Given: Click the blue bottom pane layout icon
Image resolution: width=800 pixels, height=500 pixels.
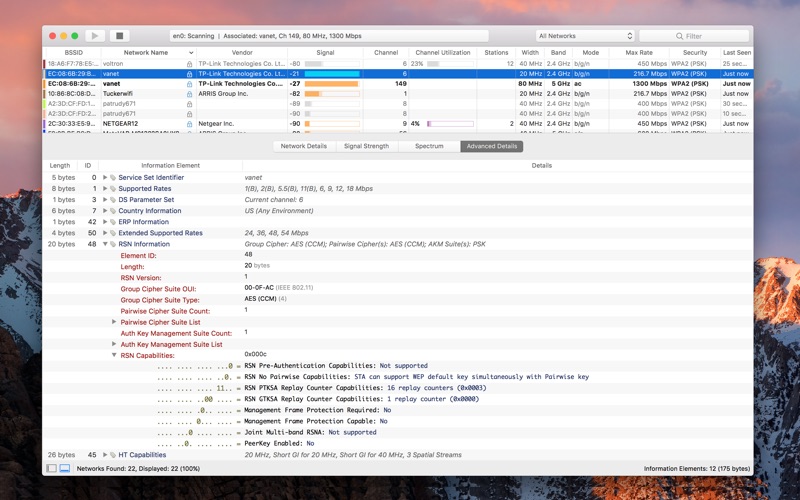Looking at the screenshot, I should point(65,468).
